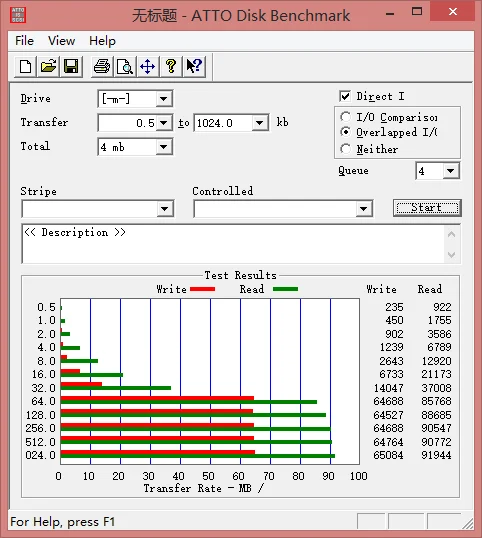Open the View menu
The height and width of the screenshot is (538, 482).
point(61,41)
